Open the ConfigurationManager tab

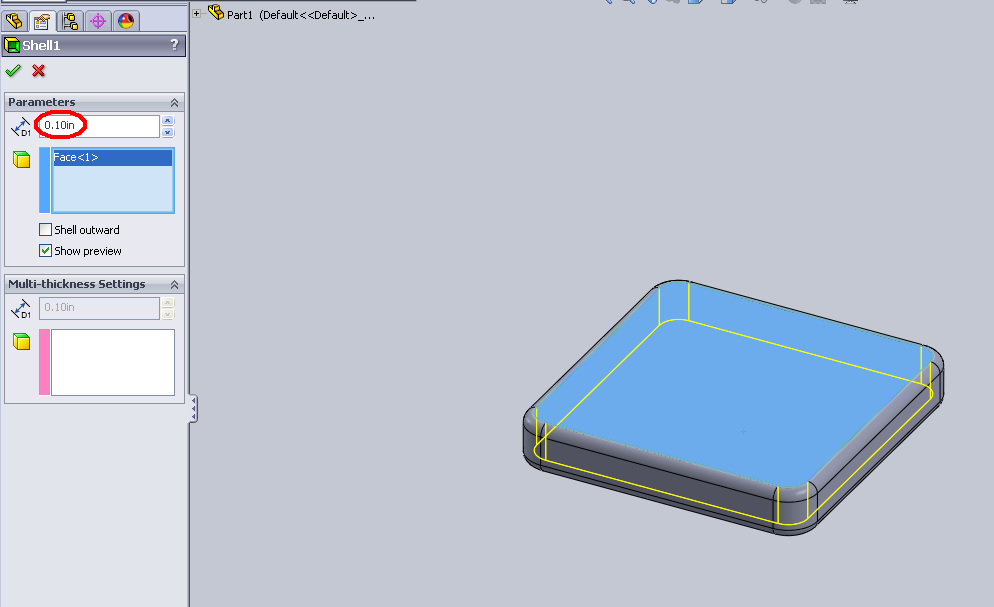(70, 21)
